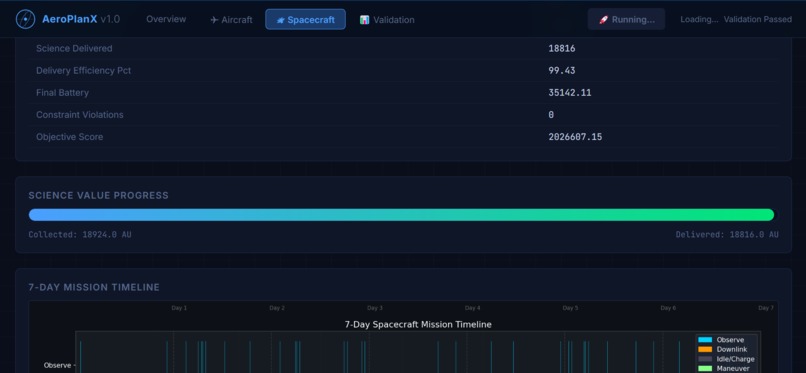Click the 18816 science delivered value

562,49
